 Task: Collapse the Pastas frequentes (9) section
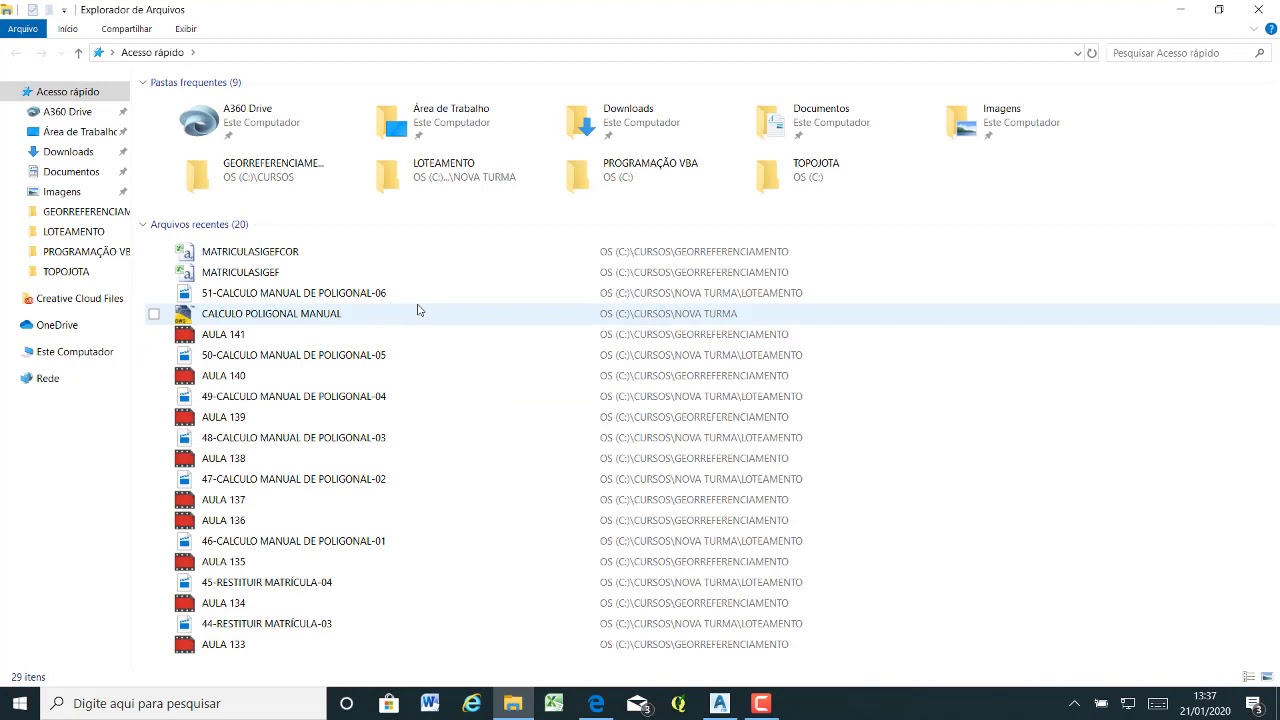[143, 82]
